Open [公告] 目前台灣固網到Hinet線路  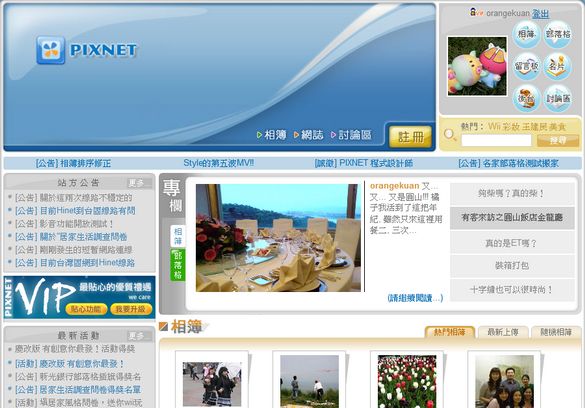pos(75,263)
